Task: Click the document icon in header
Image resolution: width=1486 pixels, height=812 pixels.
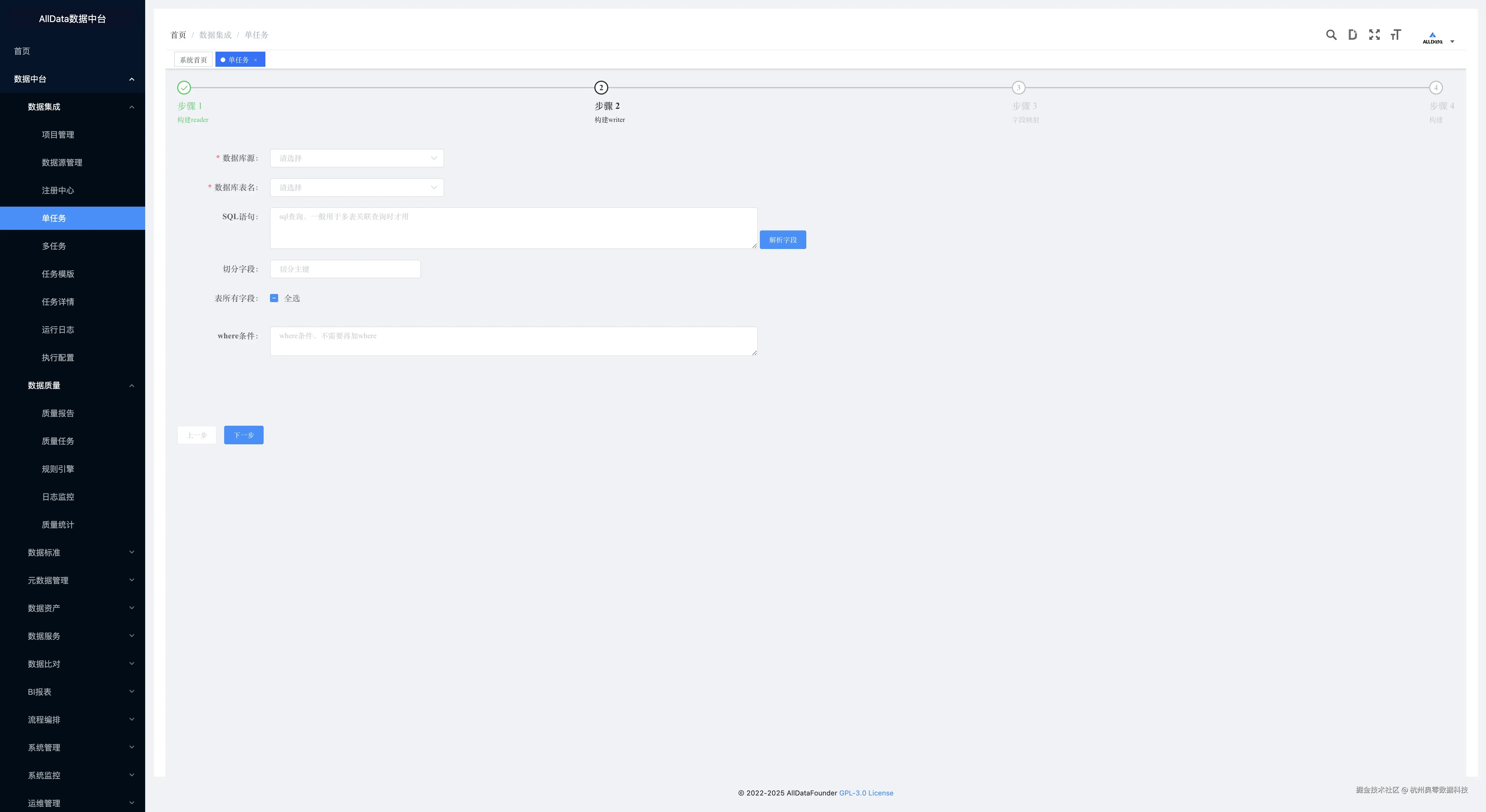Action: pos(1352,35)
